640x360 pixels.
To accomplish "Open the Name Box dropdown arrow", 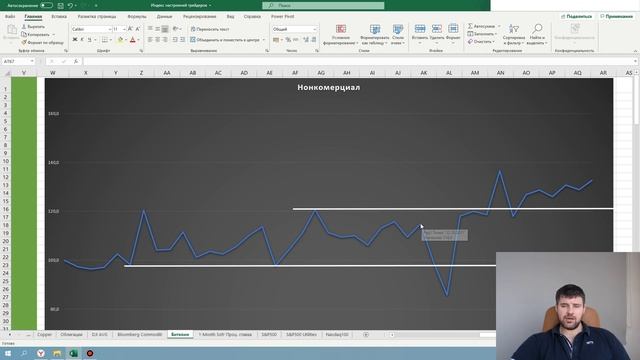I will coord(32,61).
